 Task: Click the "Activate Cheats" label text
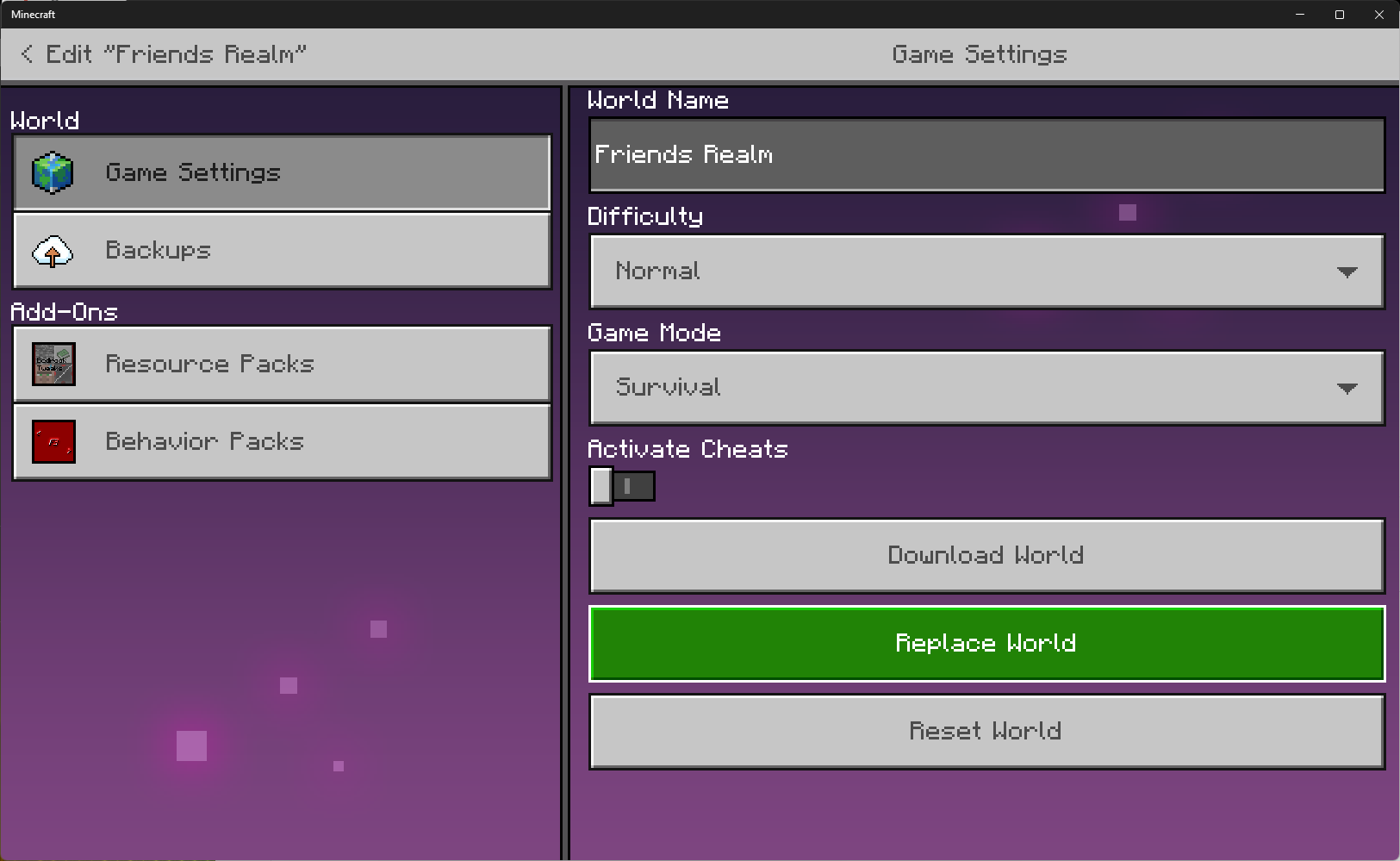click(x=688, y=449)
